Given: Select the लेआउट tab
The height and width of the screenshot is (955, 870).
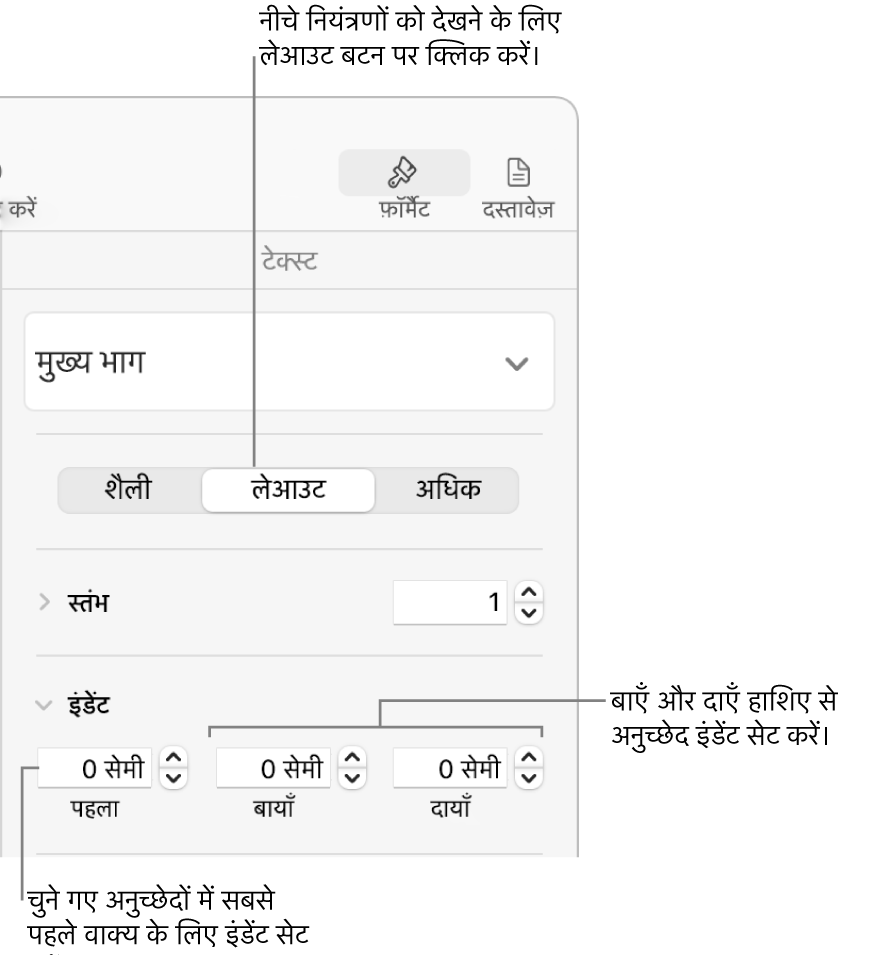Looking at the screenshot, I should 288,490.
